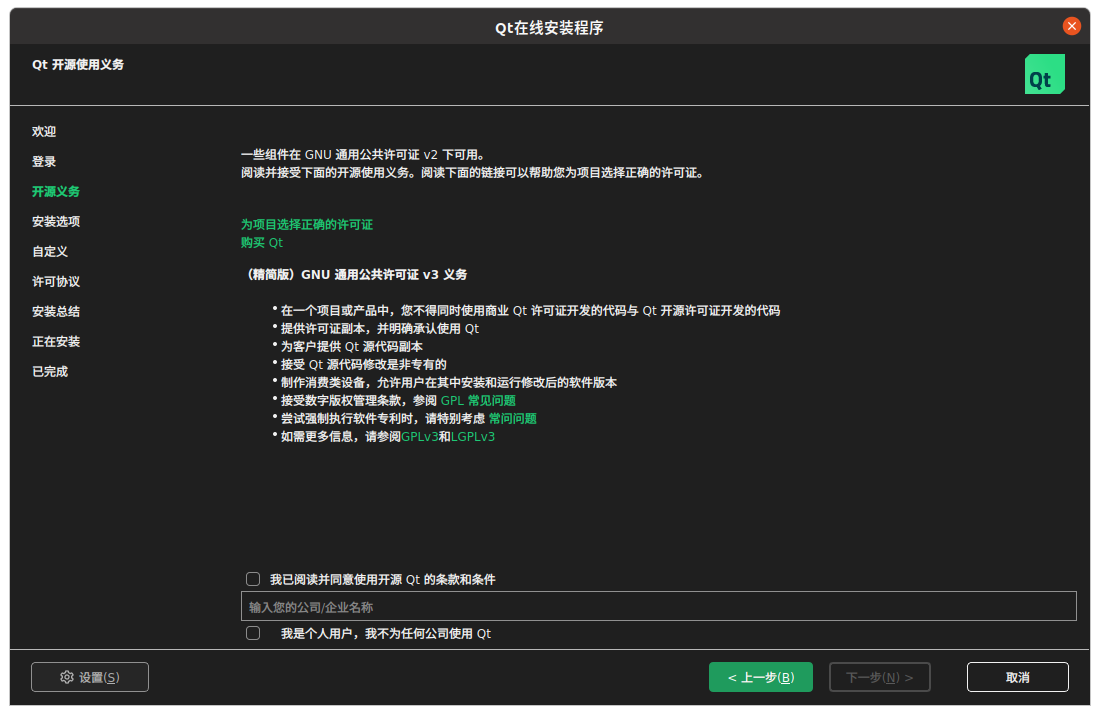
Task: Click the green Qt logo icon
Action: [1044, 74]
